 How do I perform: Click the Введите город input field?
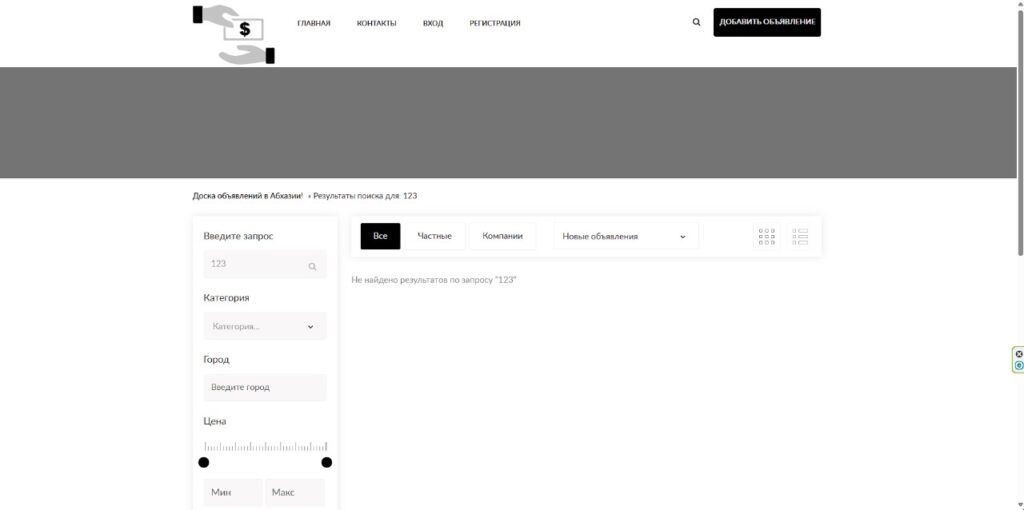[x=264, y=387]
